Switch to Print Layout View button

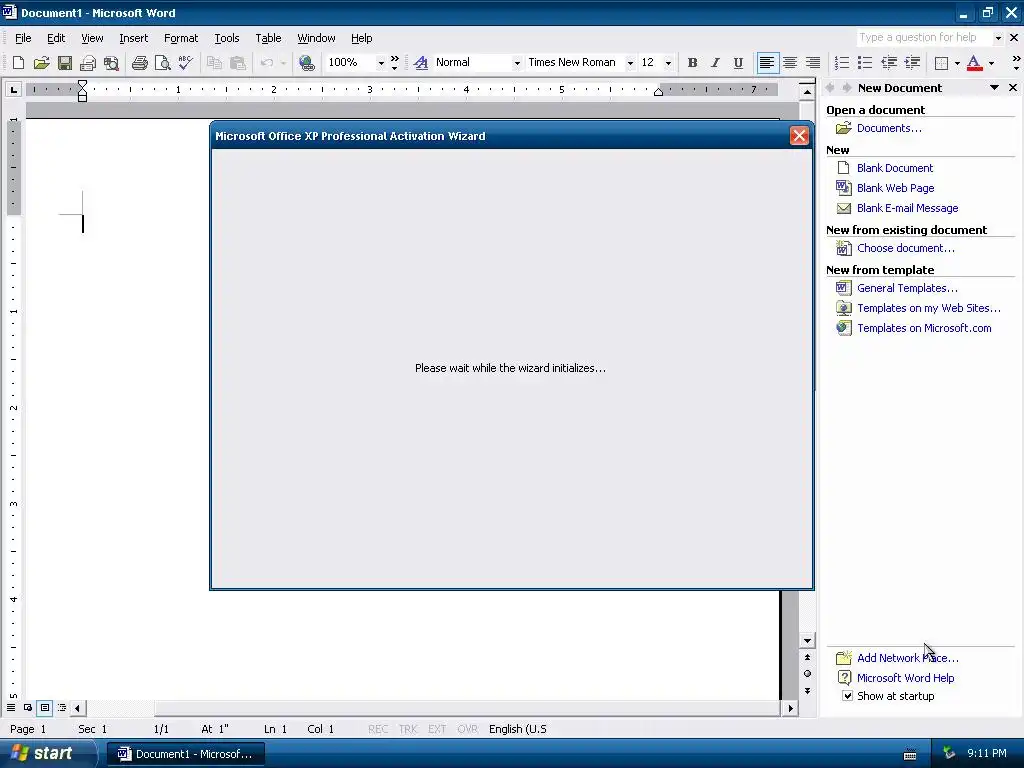[44, 708]
